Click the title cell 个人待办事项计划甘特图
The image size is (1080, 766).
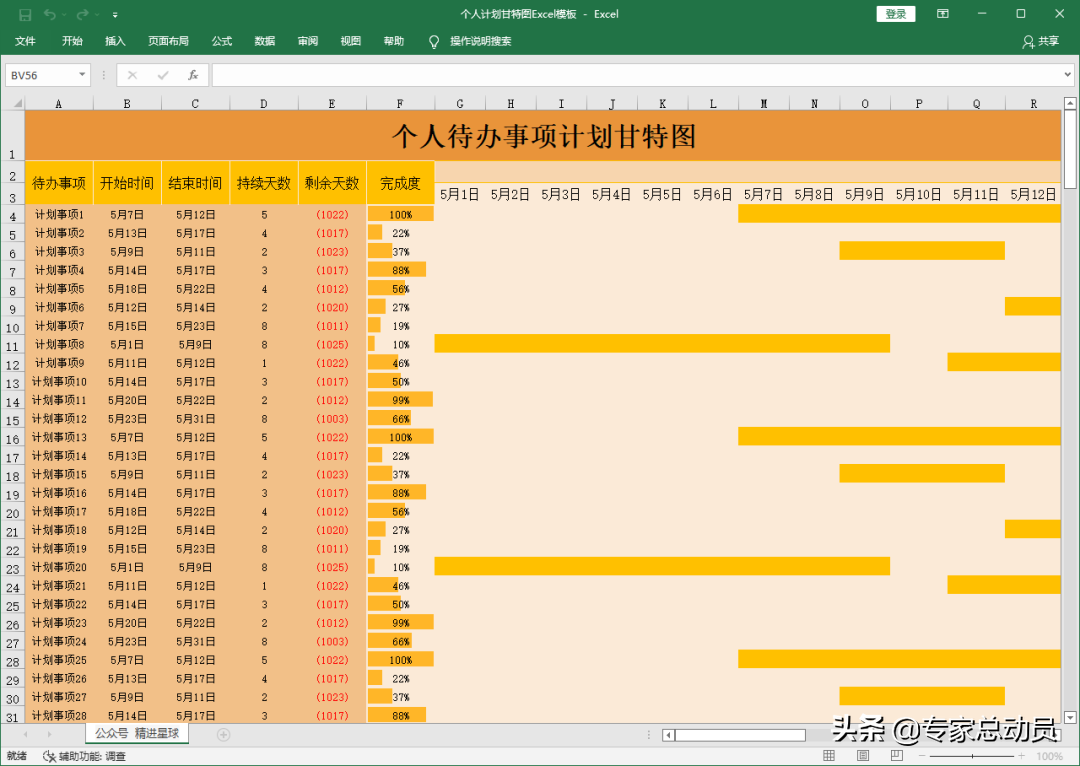point(543,136)
